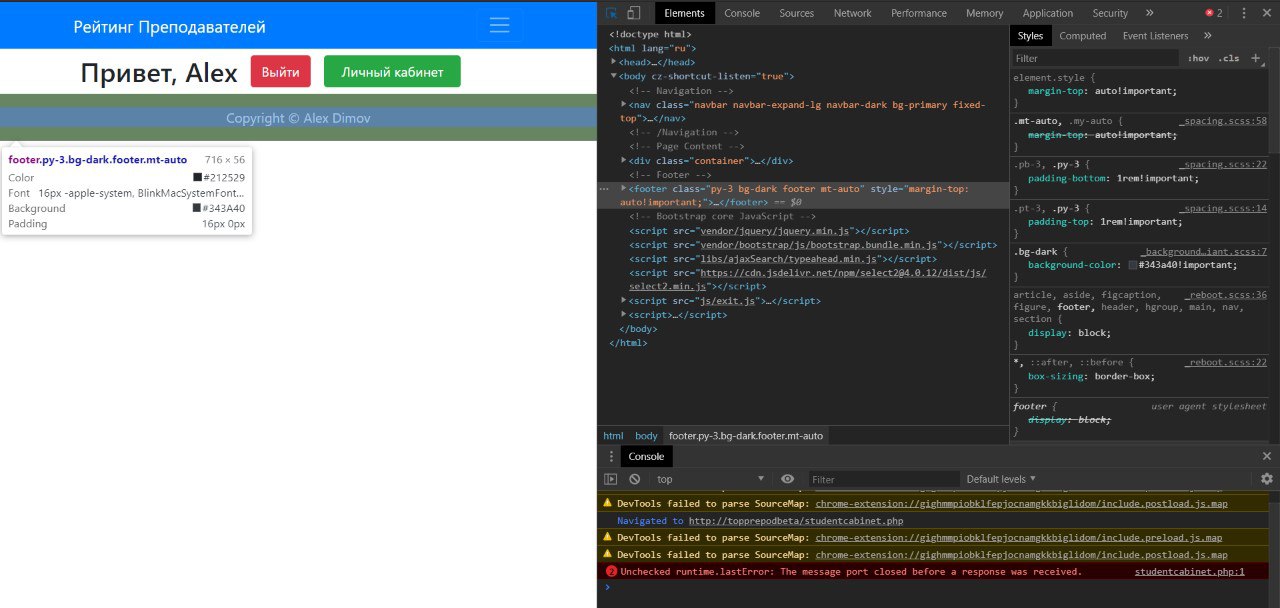Activate the inspect element picker tool
This screenshot has width=1280, height=608.
pos(611,13)
